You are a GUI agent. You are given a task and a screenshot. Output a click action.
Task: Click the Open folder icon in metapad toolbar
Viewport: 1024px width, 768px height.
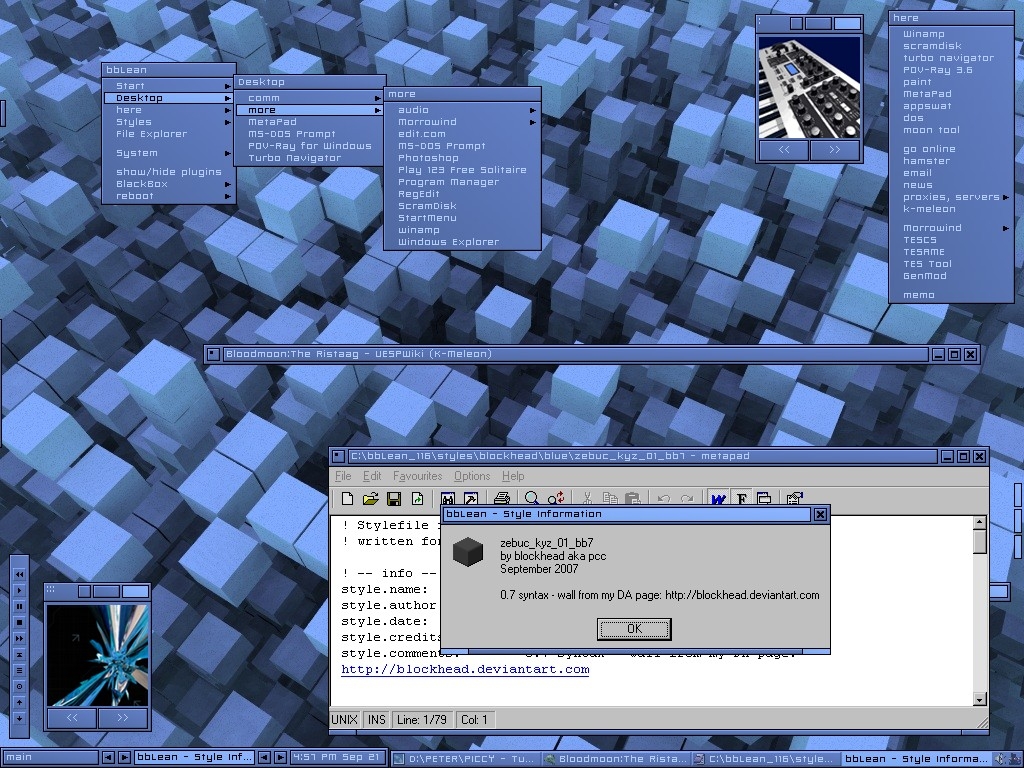point(371,499)
